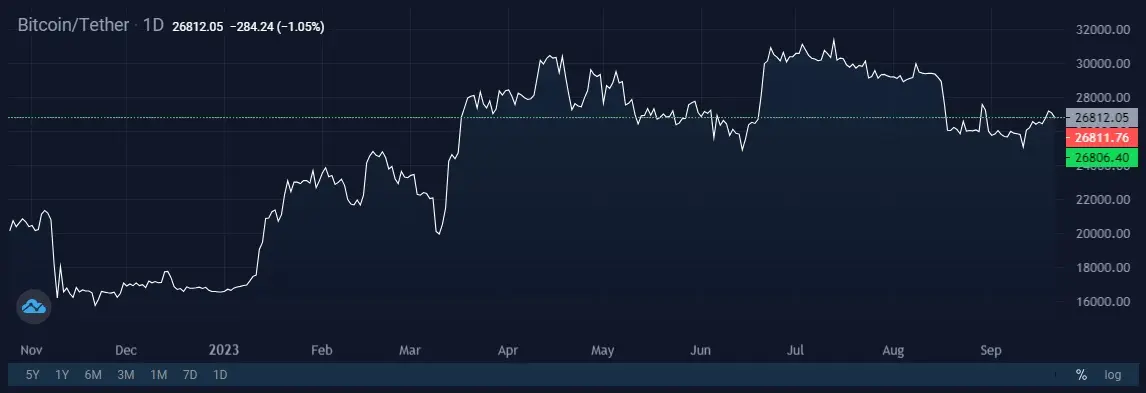Click the 26812.05 value in the header
This screenshot has width=1146, height=393.
coord(197,26)
